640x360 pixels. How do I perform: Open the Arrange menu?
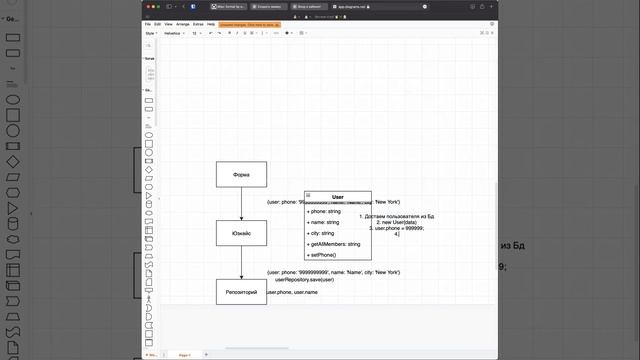tap(182, 24)
